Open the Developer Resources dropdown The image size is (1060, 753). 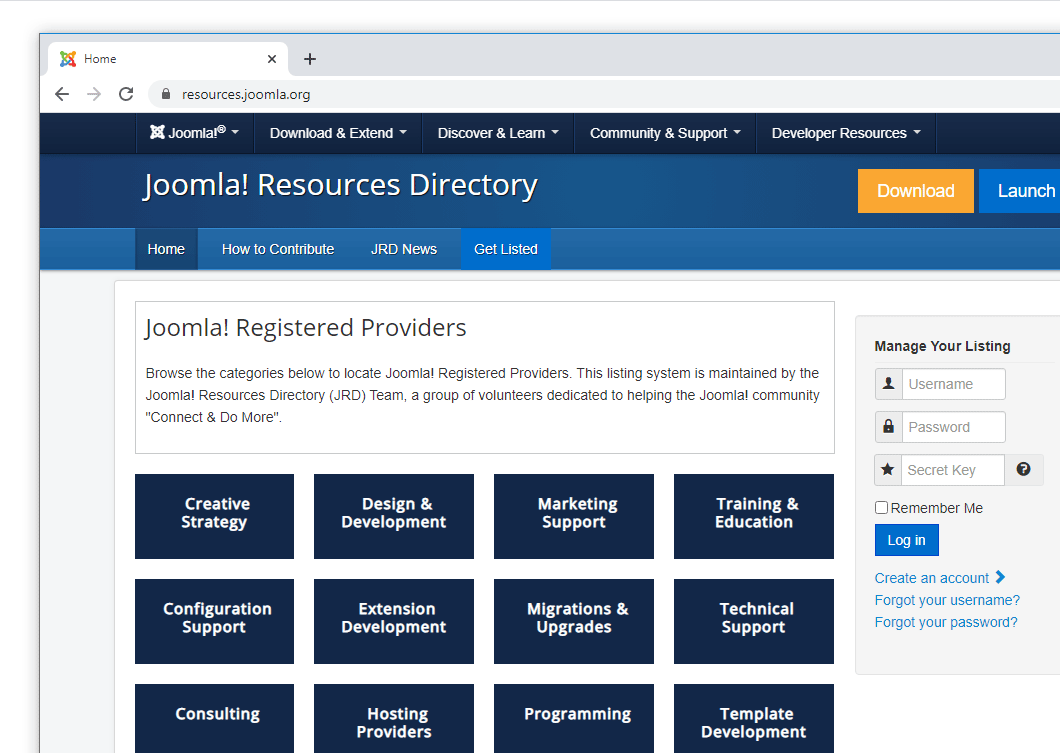pos(846,133)
